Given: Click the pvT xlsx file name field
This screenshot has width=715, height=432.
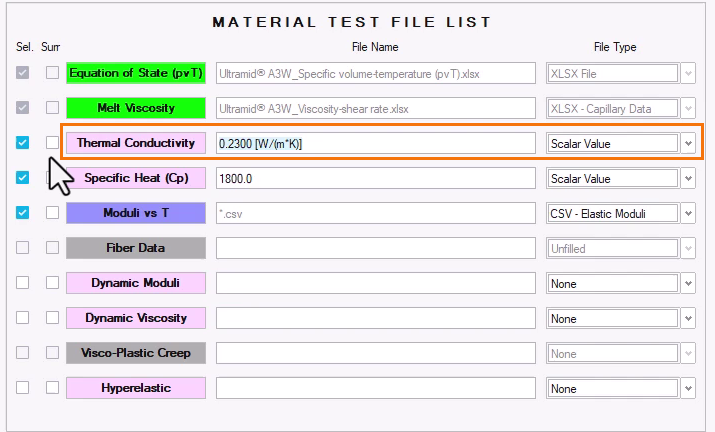Looking at the screenshot, I should tap(376, 73).
